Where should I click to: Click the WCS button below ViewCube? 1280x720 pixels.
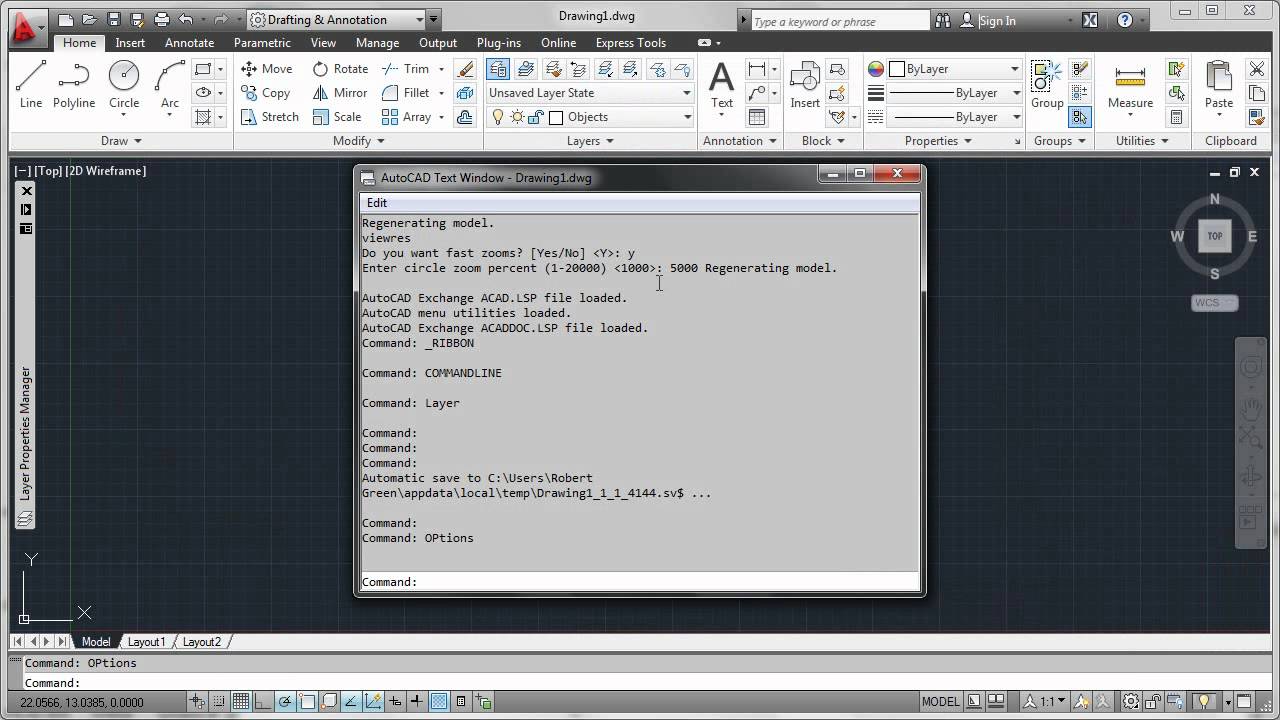(x=1215, y=303)
